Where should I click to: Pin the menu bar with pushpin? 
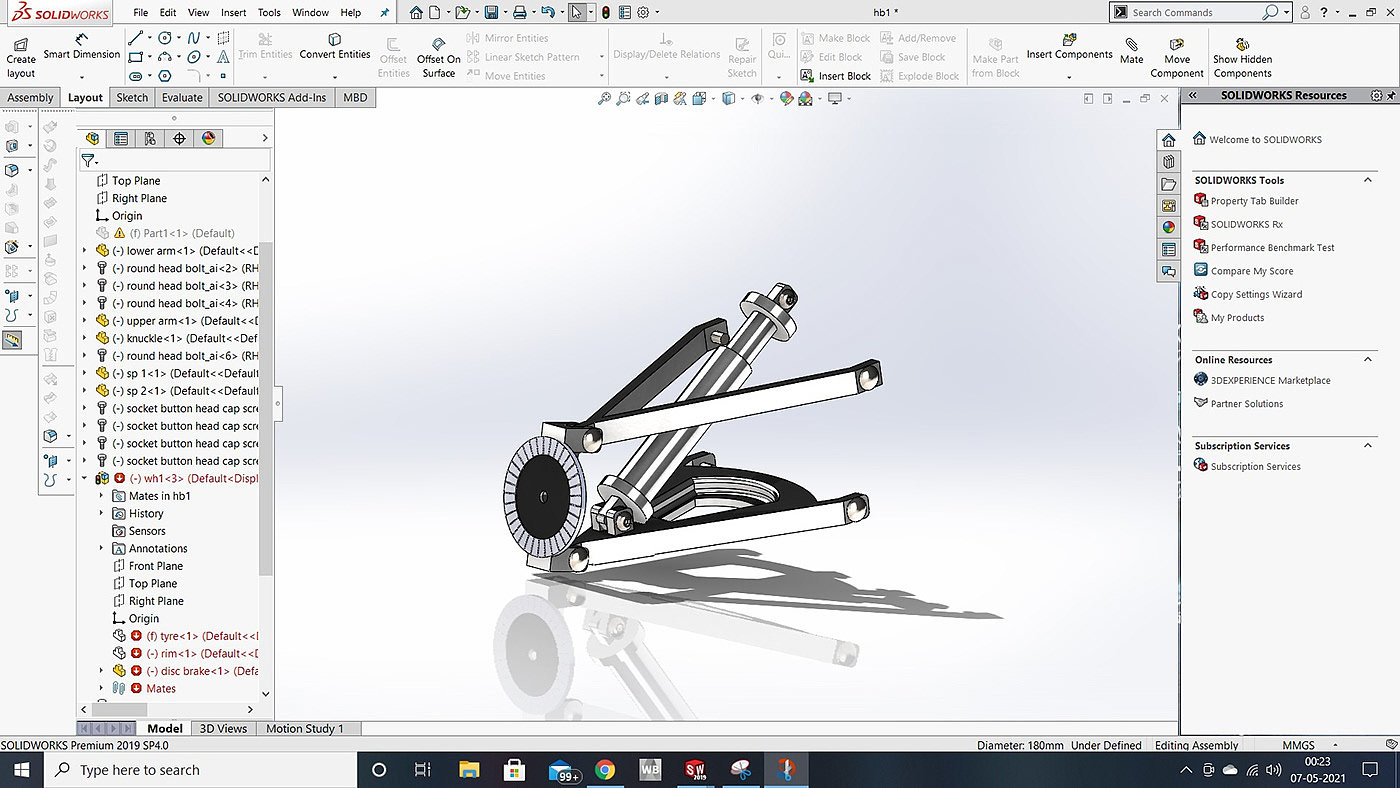(386, 13)
